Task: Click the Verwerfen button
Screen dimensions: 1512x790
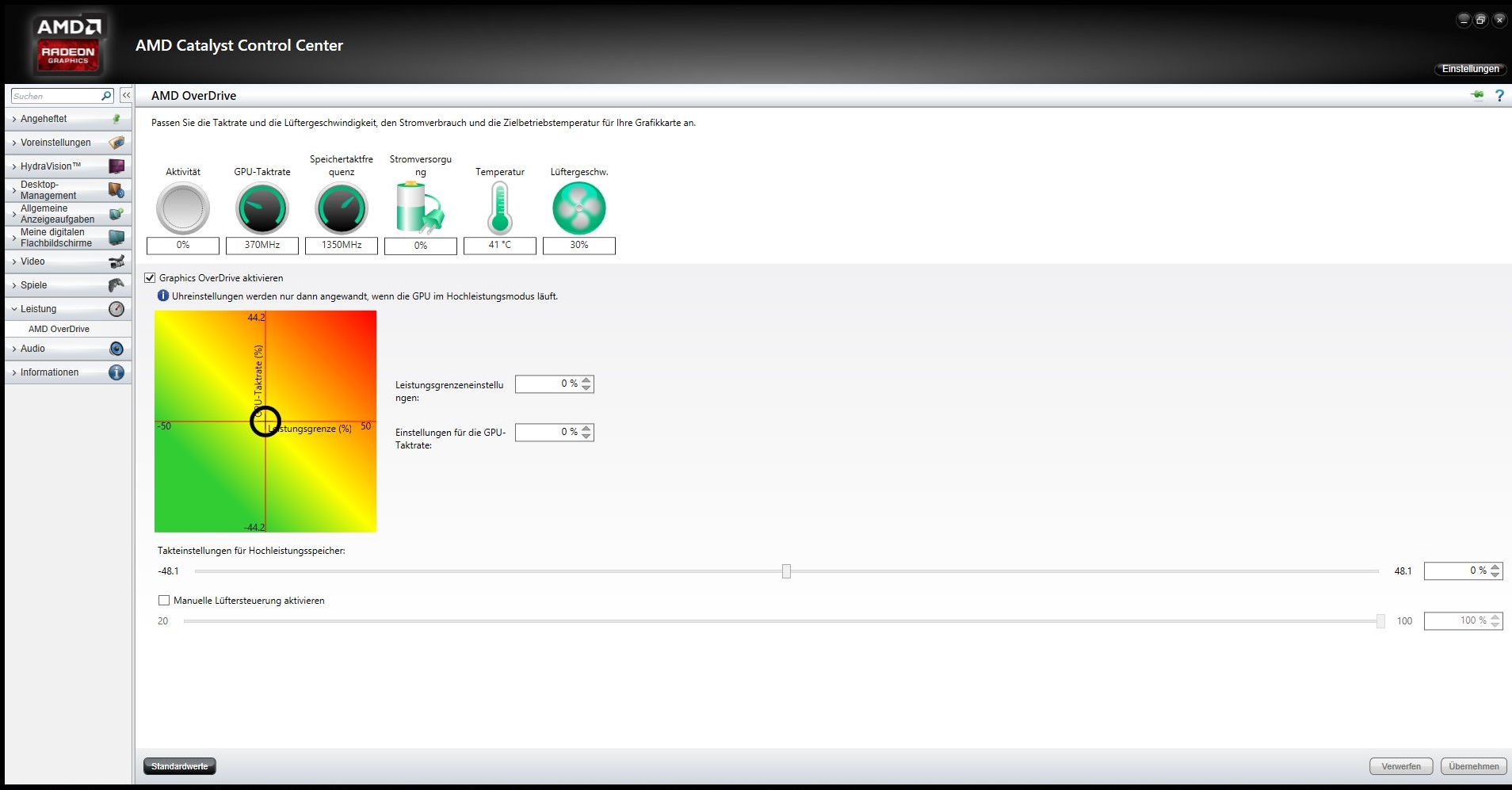Action: (1401, 766)
